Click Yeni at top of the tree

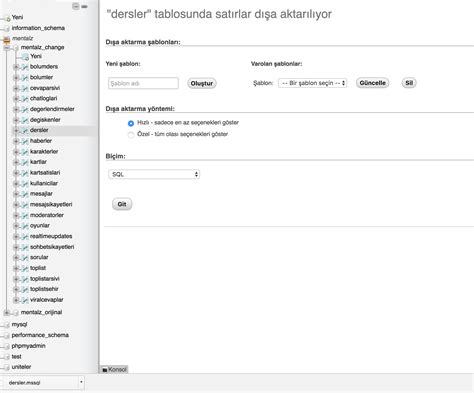coord(17,17)
